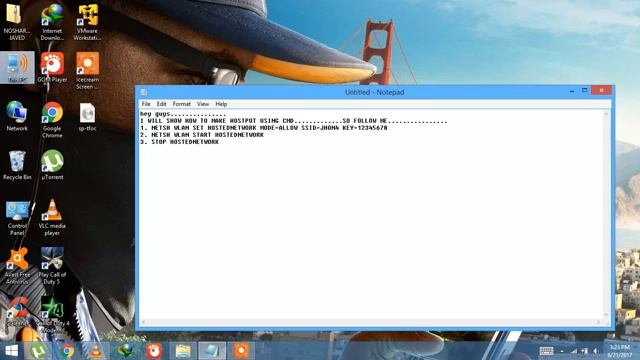This screenshot has height=360, width=640.
Task: Open the Recycle Bin
Action: pyautogui.click(x=17, y=165)
